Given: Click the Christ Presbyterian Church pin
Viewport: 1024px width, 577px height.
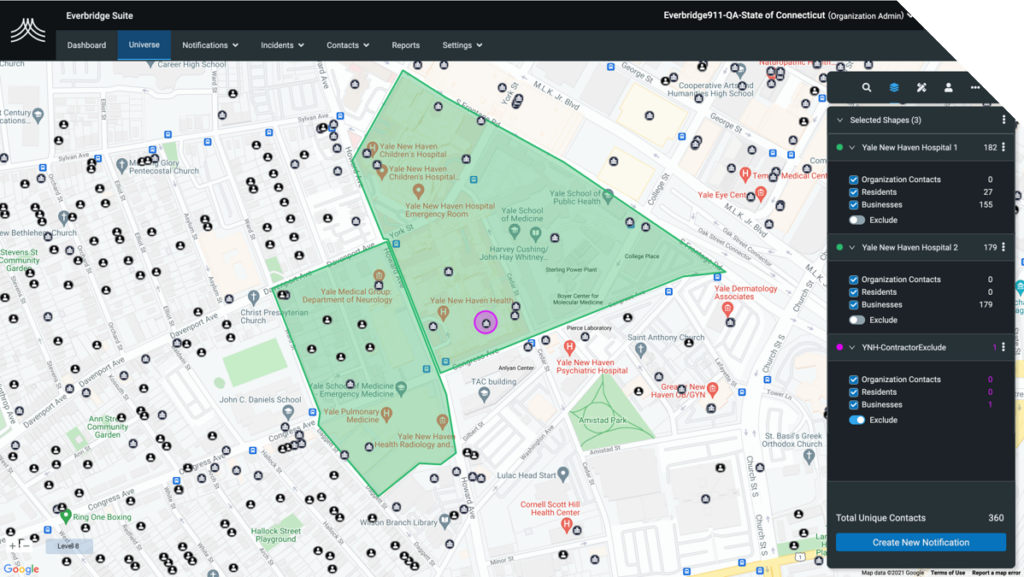Looking at the screenshot, I should click(x=254, y=298).
